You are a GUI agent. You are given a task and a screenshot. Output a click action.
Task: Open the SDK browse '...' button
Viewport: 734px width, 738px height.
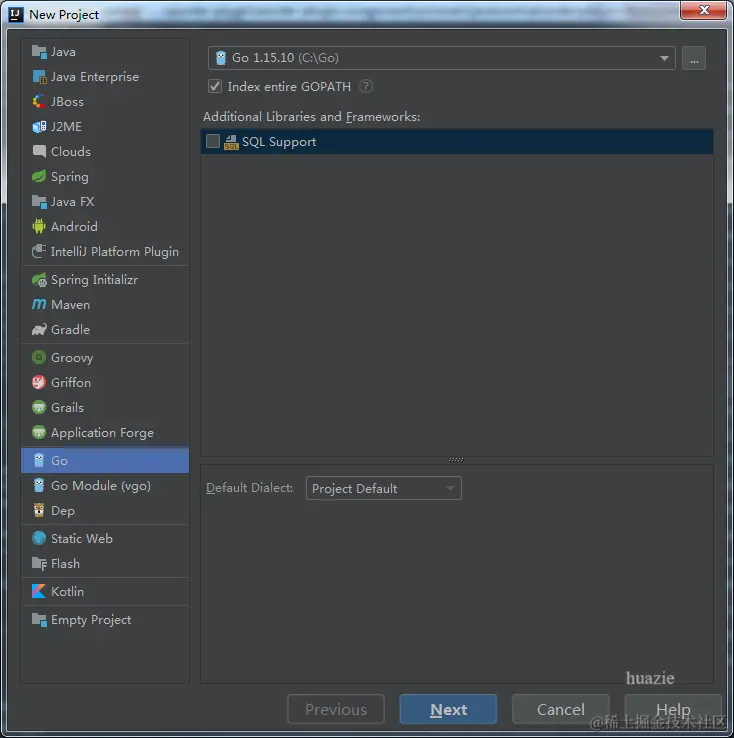pos(694,58)
